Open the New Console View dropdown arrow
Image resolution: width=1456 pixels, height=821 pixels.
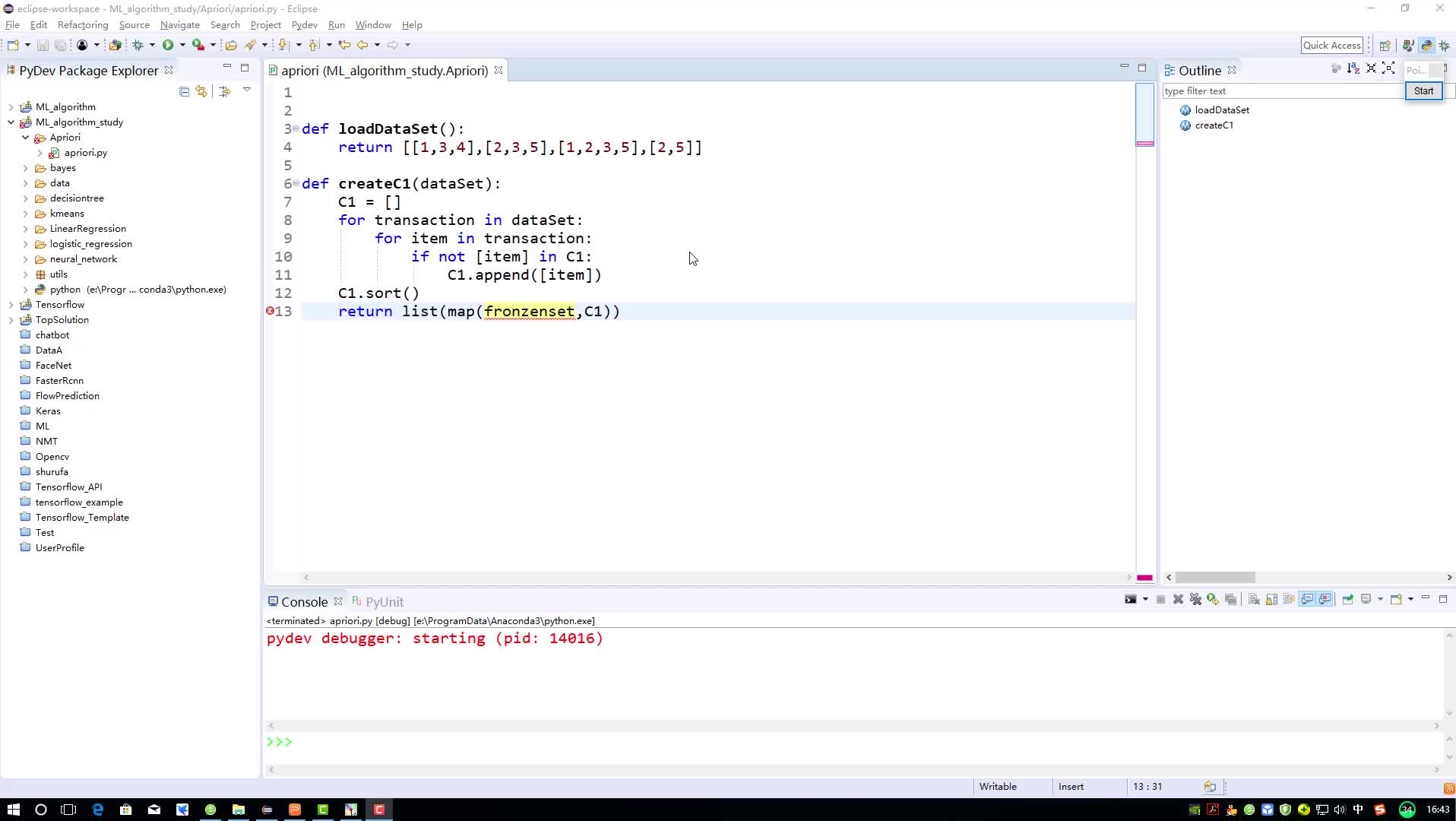click(1410, 599)
